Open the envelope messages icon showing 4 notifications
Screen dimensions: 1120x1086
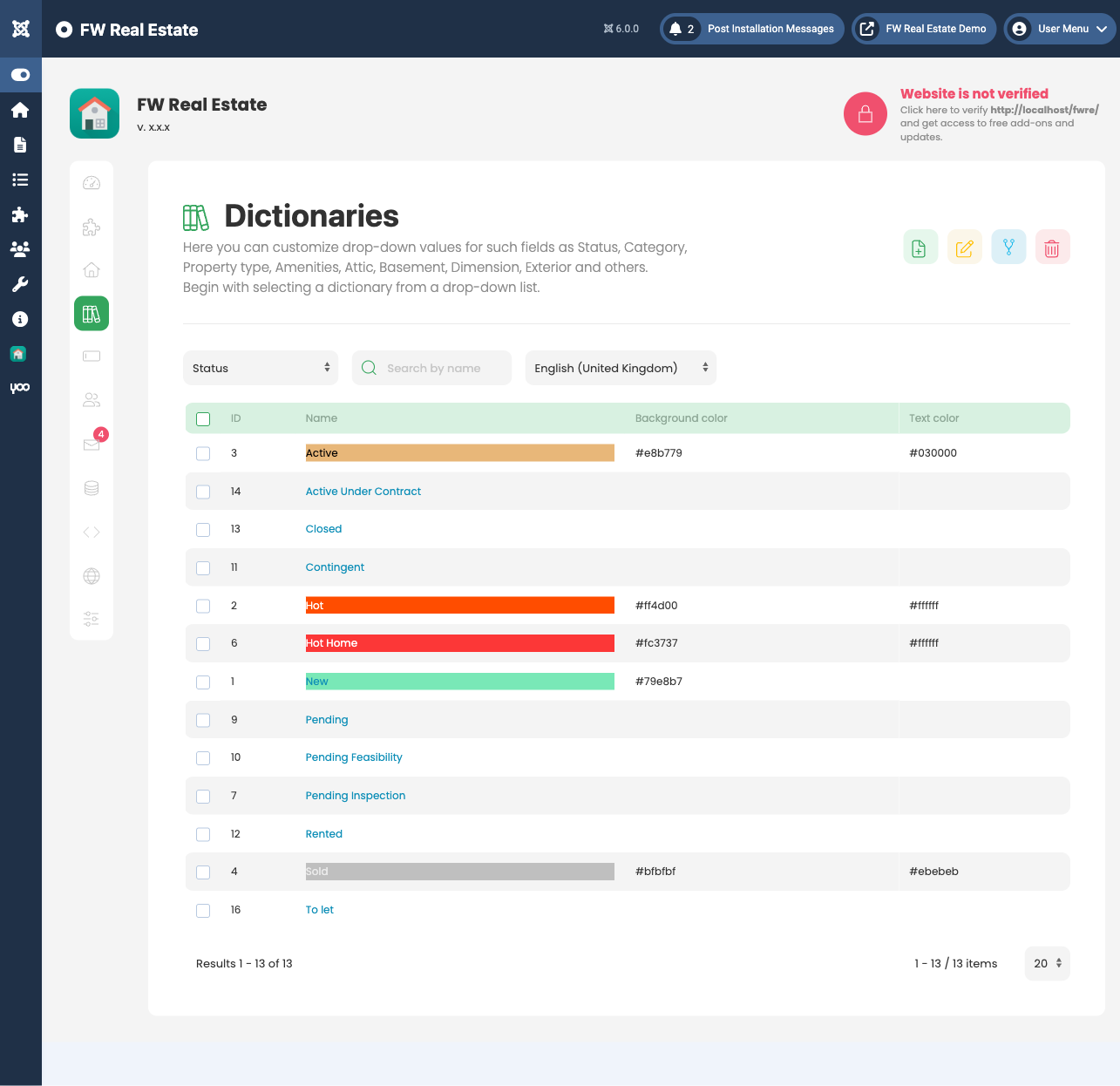[x=92, y=445]
